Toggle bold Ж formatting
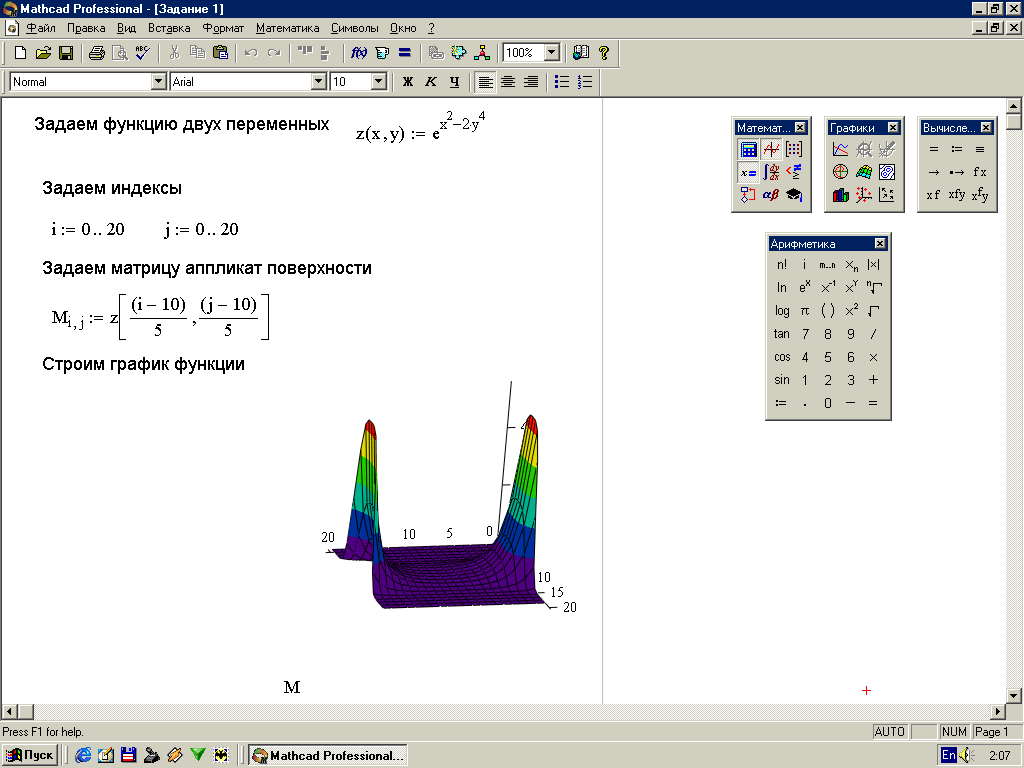The width and height of the screenshot is (1024, 768). pyautogui.click(x=408, y=82)
